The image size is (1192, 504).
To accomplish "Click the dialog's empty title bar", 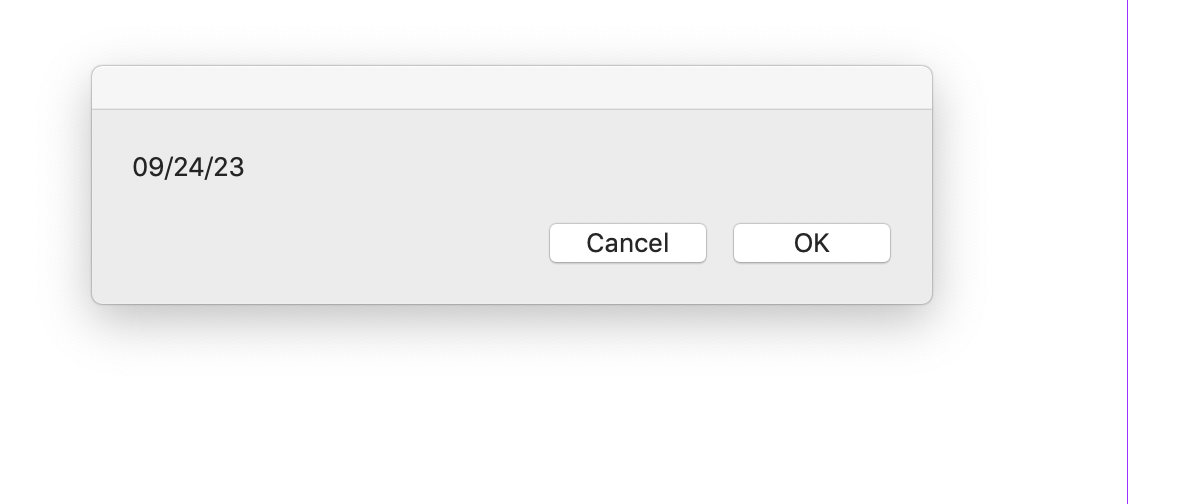I will pos(511,88).
